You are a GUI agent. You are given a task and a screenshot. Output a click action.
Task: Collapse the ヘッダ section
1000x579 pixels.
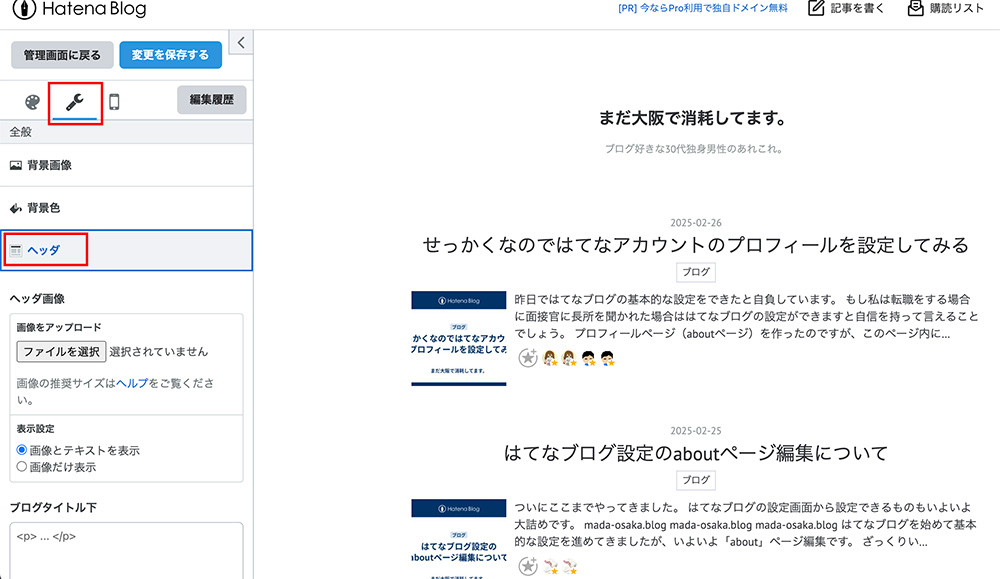126,250
